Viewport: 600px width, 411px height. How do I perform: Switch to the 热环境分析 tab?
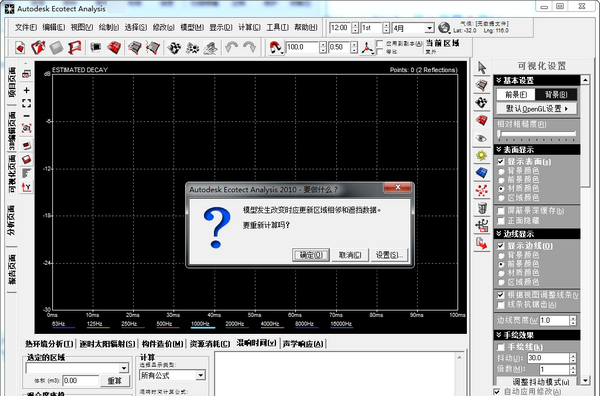pyautogui.click(x=49, y=344)
